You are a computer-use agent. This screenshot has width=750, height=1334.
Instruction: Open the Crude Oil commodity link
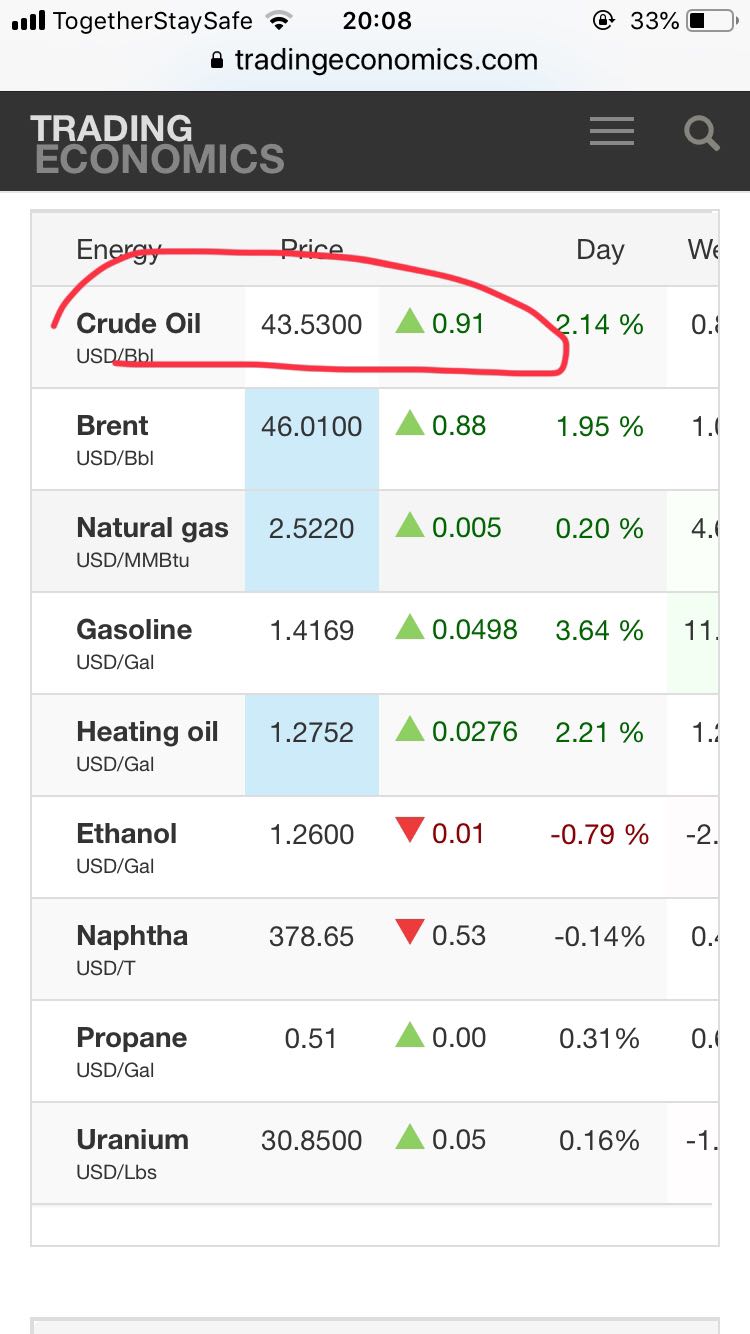click(138, 324)
